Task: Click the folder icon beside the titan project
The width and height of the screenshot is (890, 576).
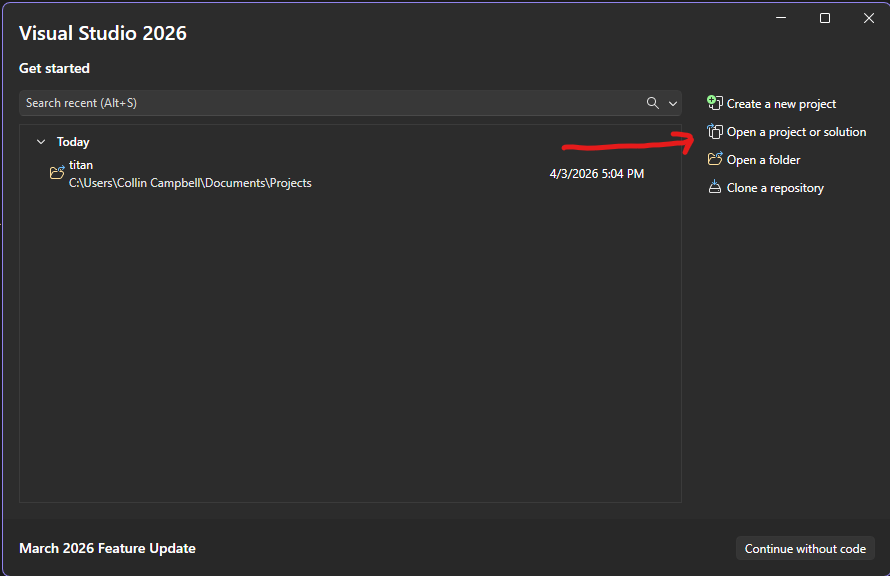Action: 57,172
